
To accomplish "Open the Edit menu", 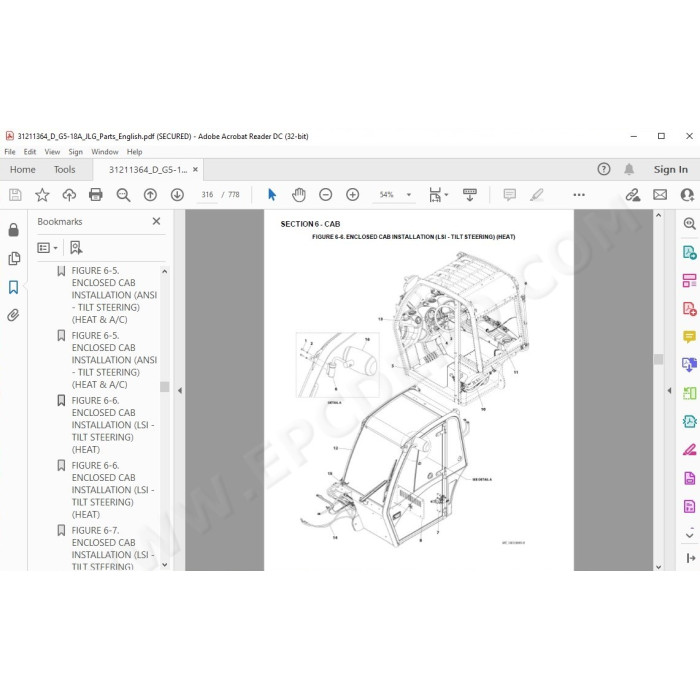I will pyautogui.click(x=30, y=152).
